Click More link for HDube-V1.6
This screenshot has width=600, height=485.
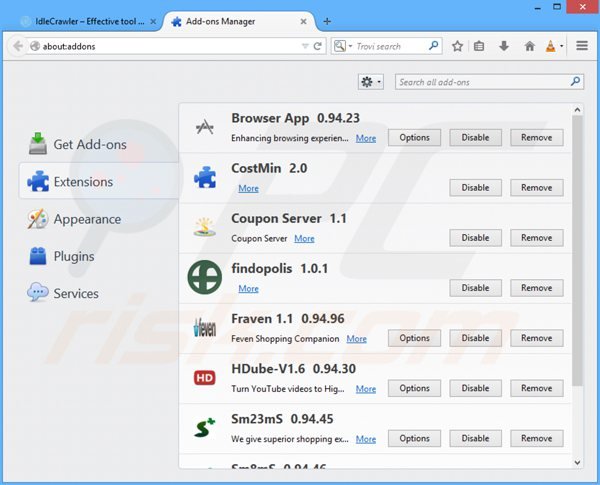pyautogui.click(x=366, y=389)
